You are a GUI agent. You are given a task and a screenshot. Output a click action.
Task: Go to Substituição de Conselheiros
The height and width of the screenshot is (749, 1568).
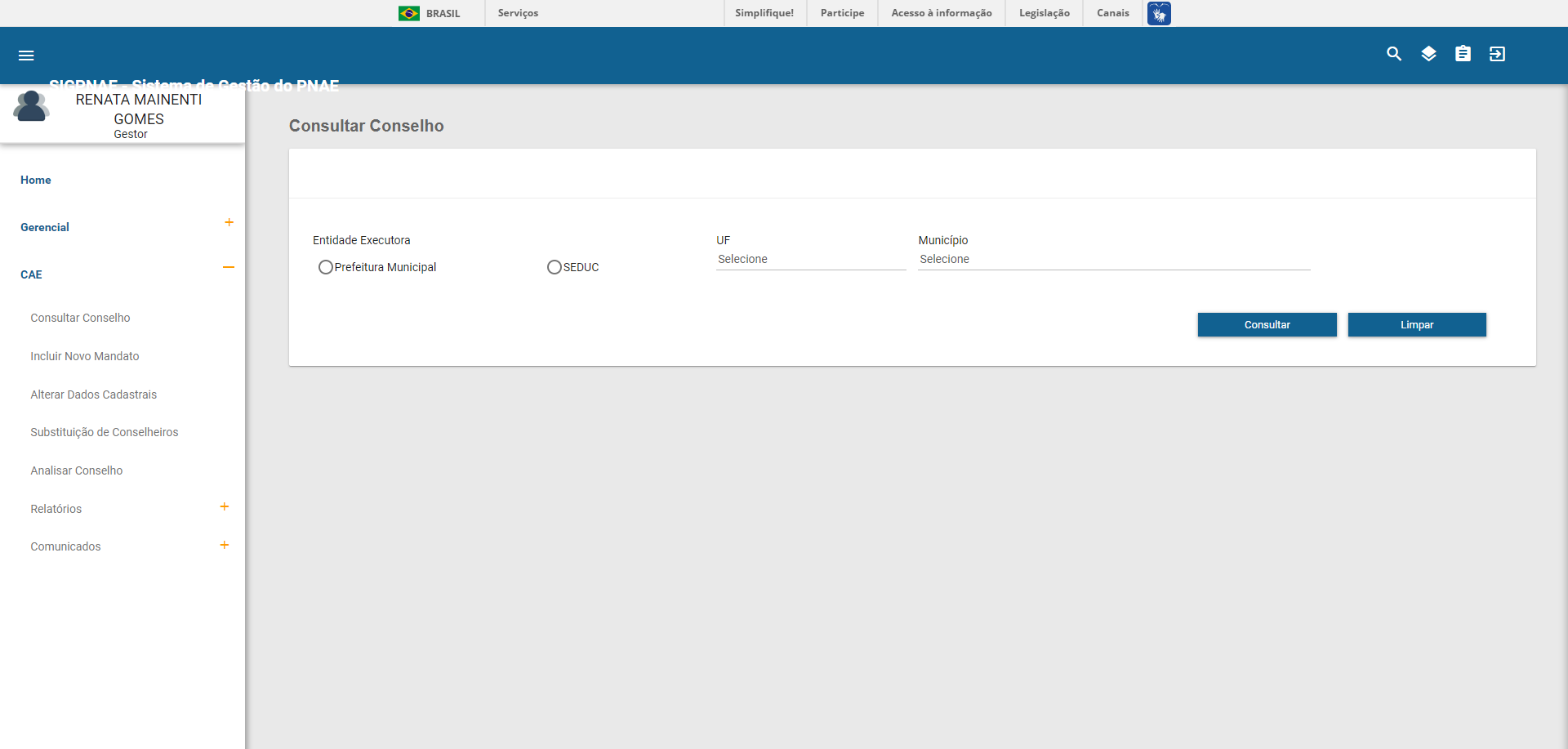tap(105, 432)
